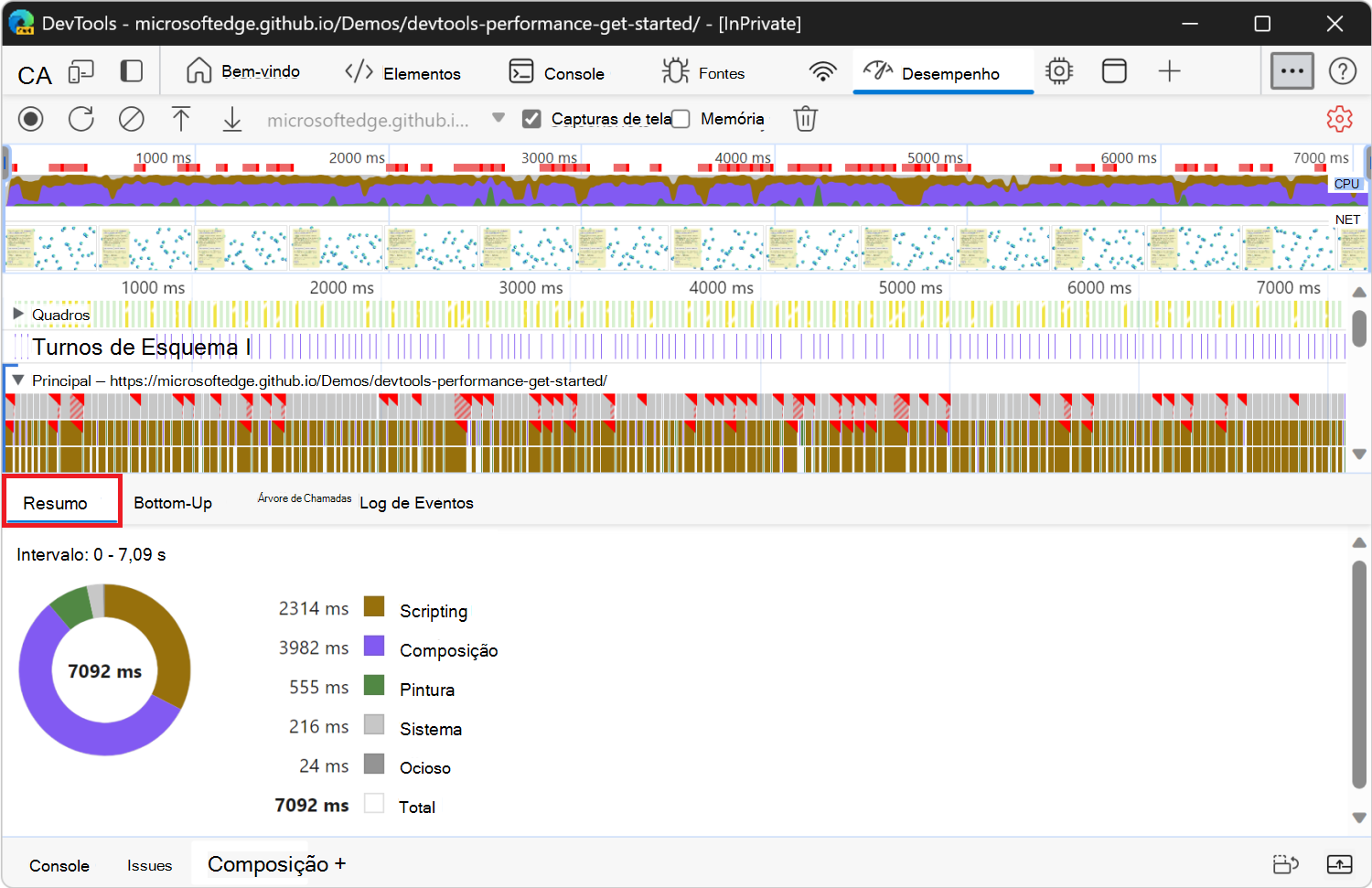Screen dimensions: 1372x888
Task: Click the download profile arrow icon
Action: pyautogui.click(x=232, y=119)
